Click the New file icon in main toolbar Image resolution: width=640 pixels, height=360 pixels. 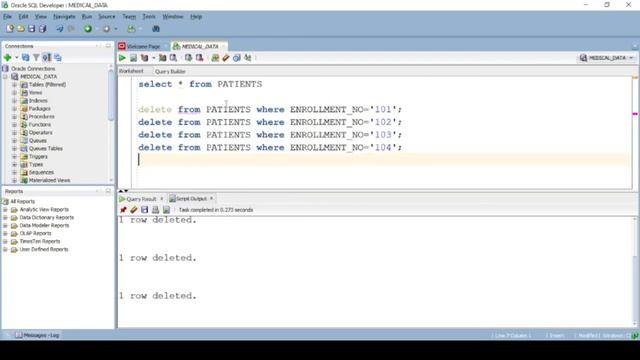(x=10, y=29)
